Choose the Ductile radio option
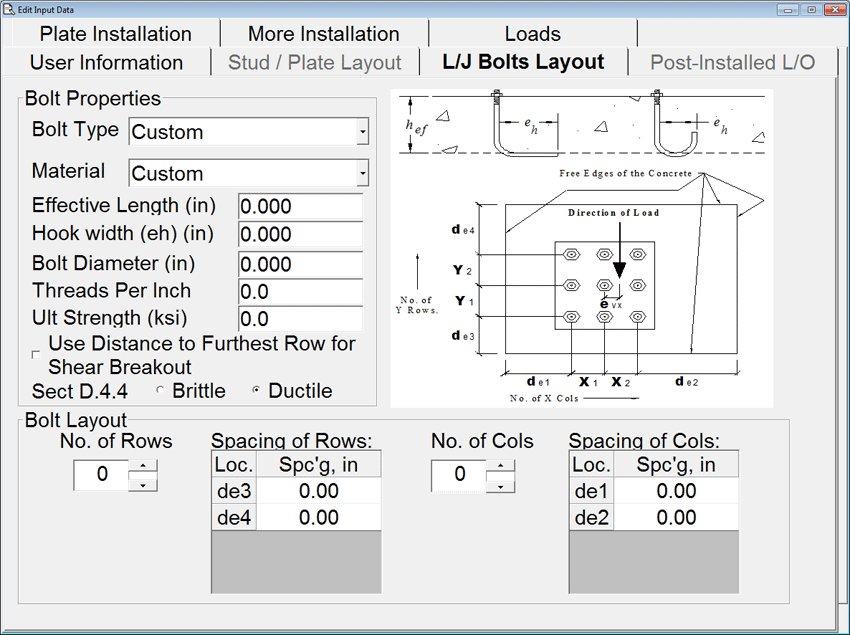 click(256, 391)
